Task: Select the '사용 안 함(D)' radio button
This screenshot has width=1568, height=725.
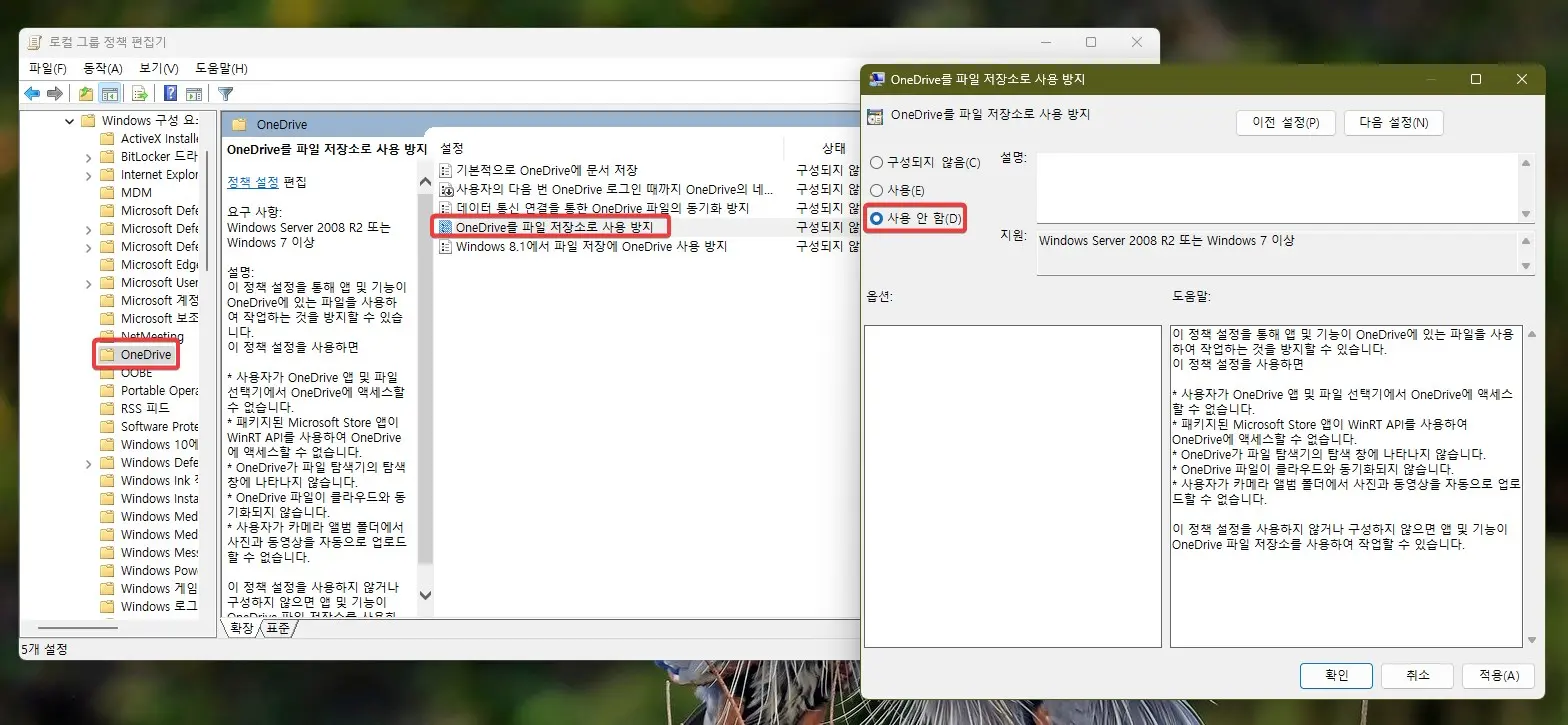Action: 877,218
